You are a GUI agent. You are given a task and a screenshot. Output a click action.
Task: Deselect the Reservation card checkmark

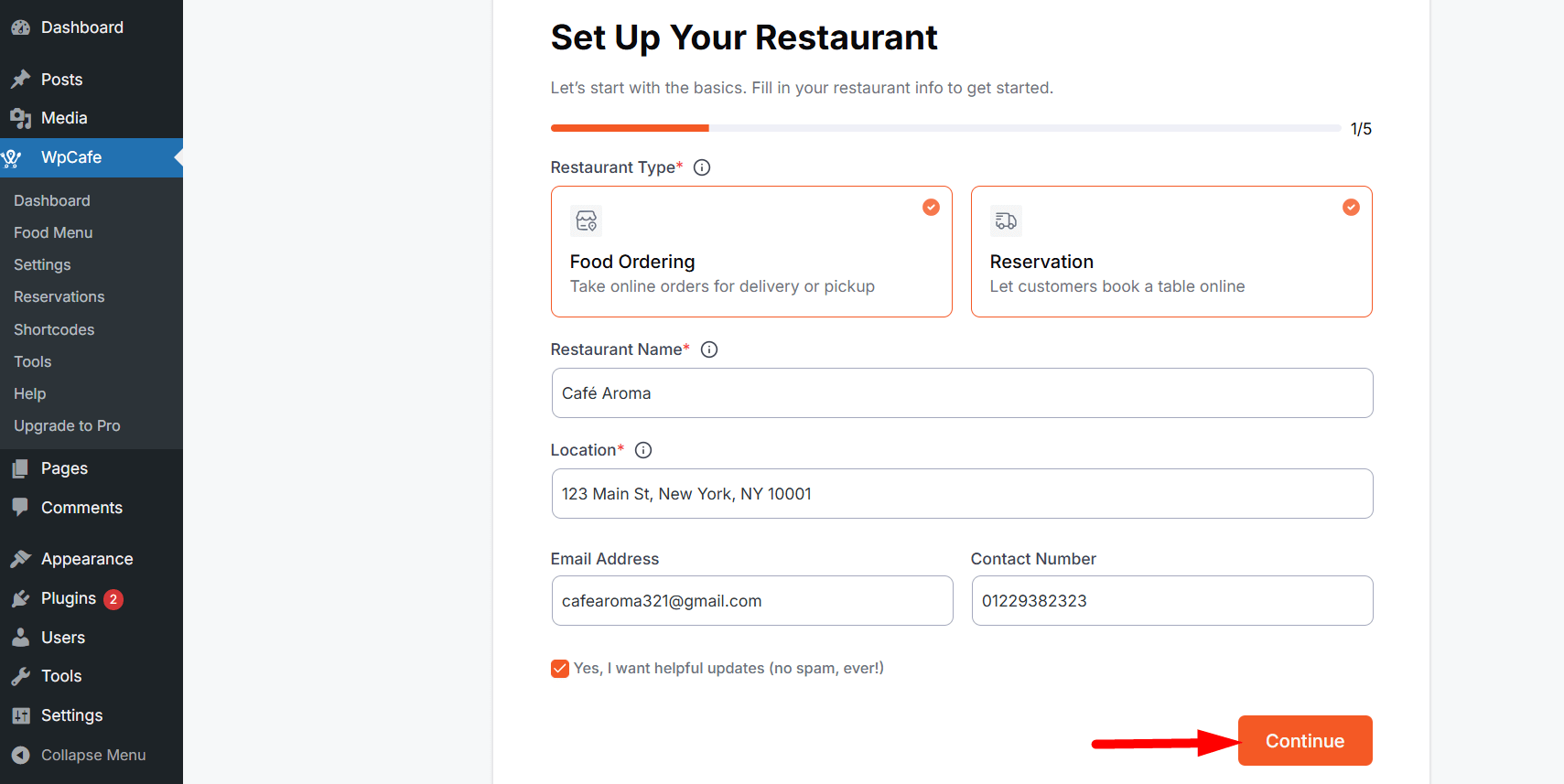click(1351, 208)
